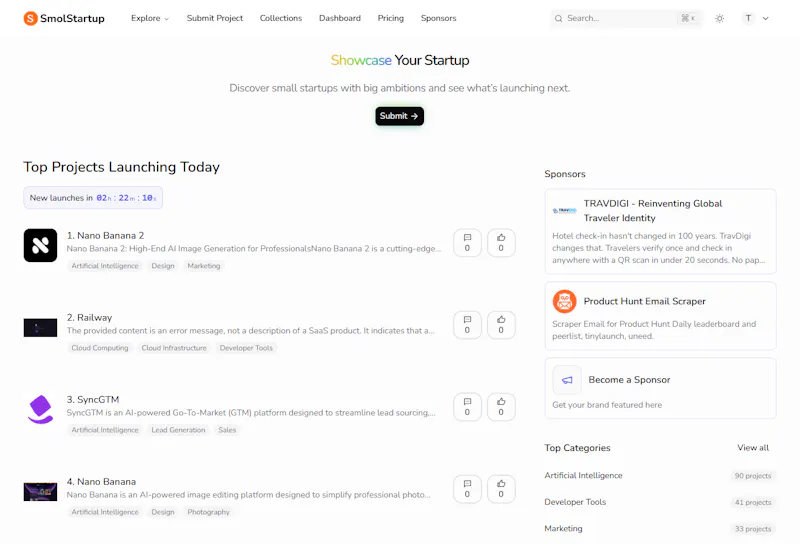Open the user avatar T menu
800x544 pixels.
[x=748, y=18]
